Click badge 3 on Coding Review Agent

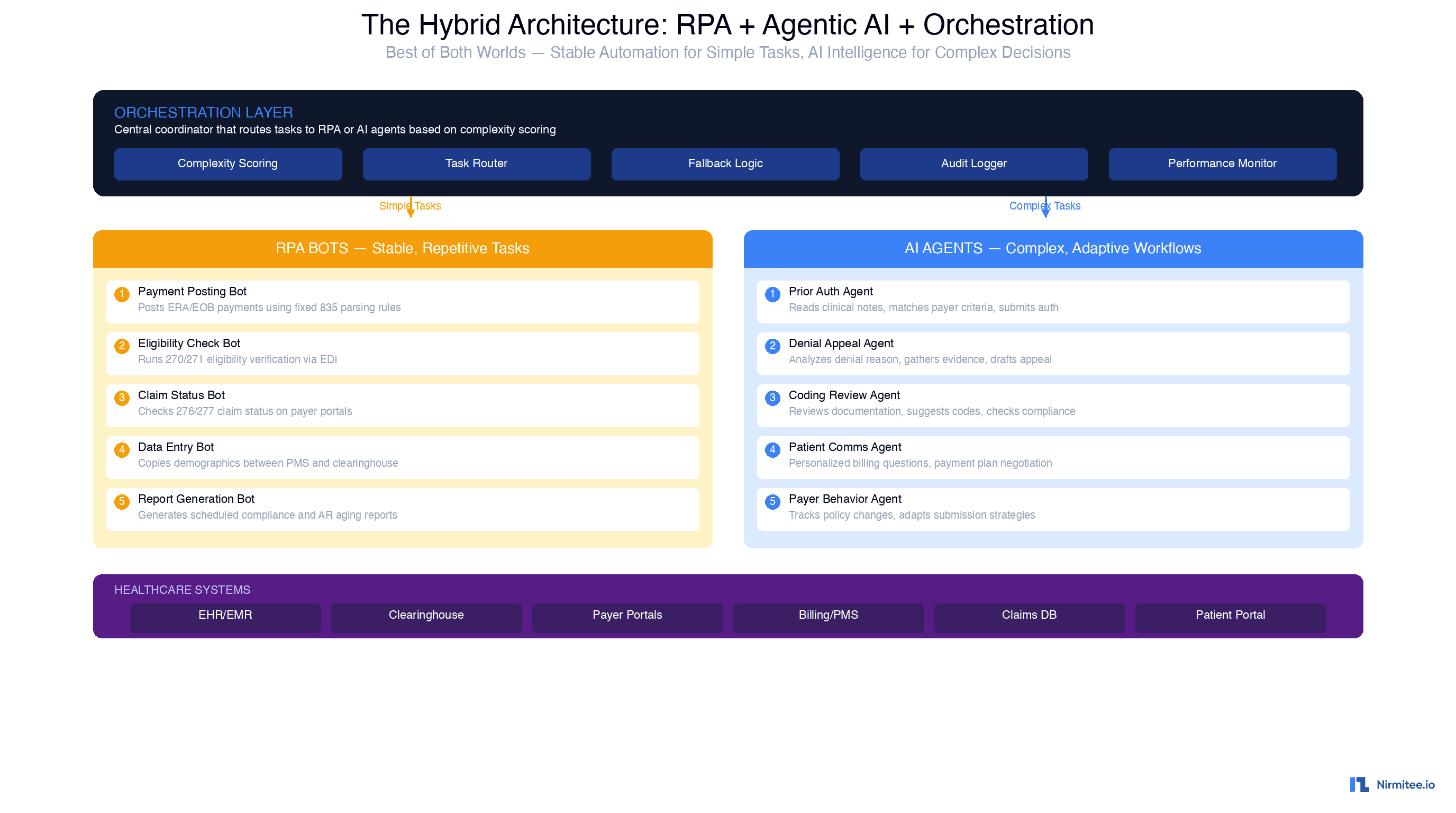[772, 398]
